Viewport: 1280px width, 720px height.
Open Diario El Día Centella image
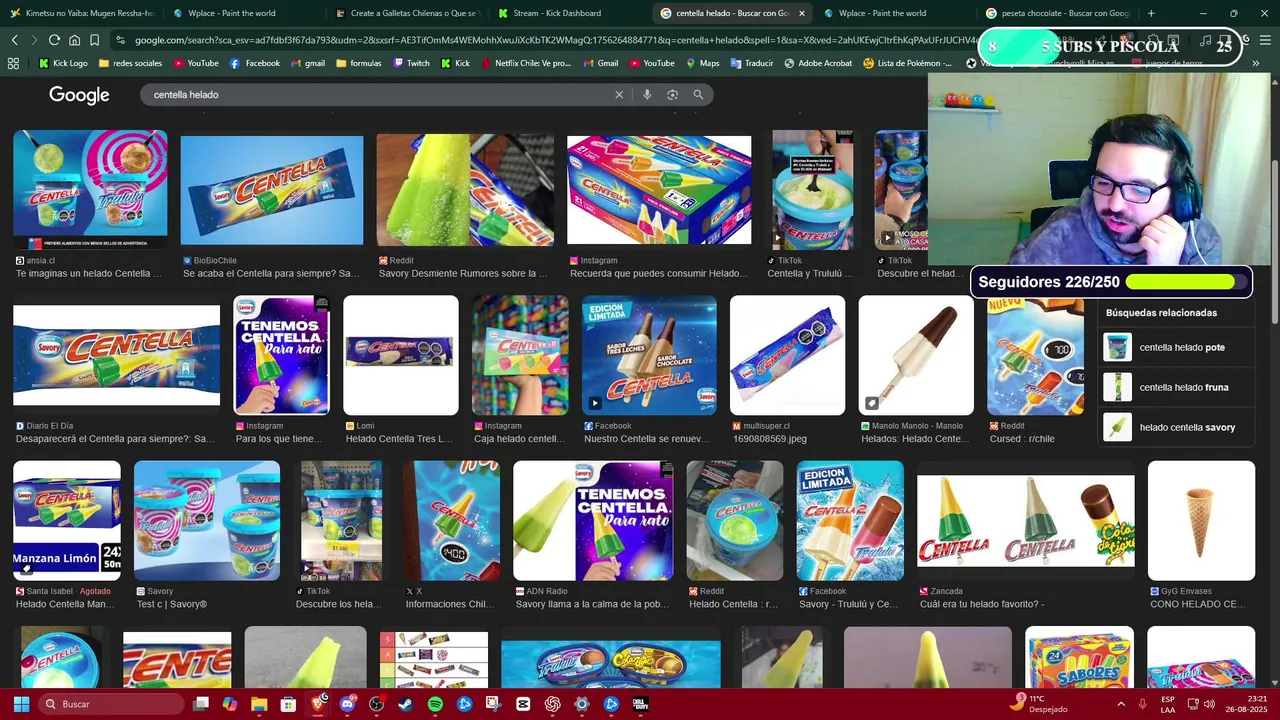click(116, 355)
